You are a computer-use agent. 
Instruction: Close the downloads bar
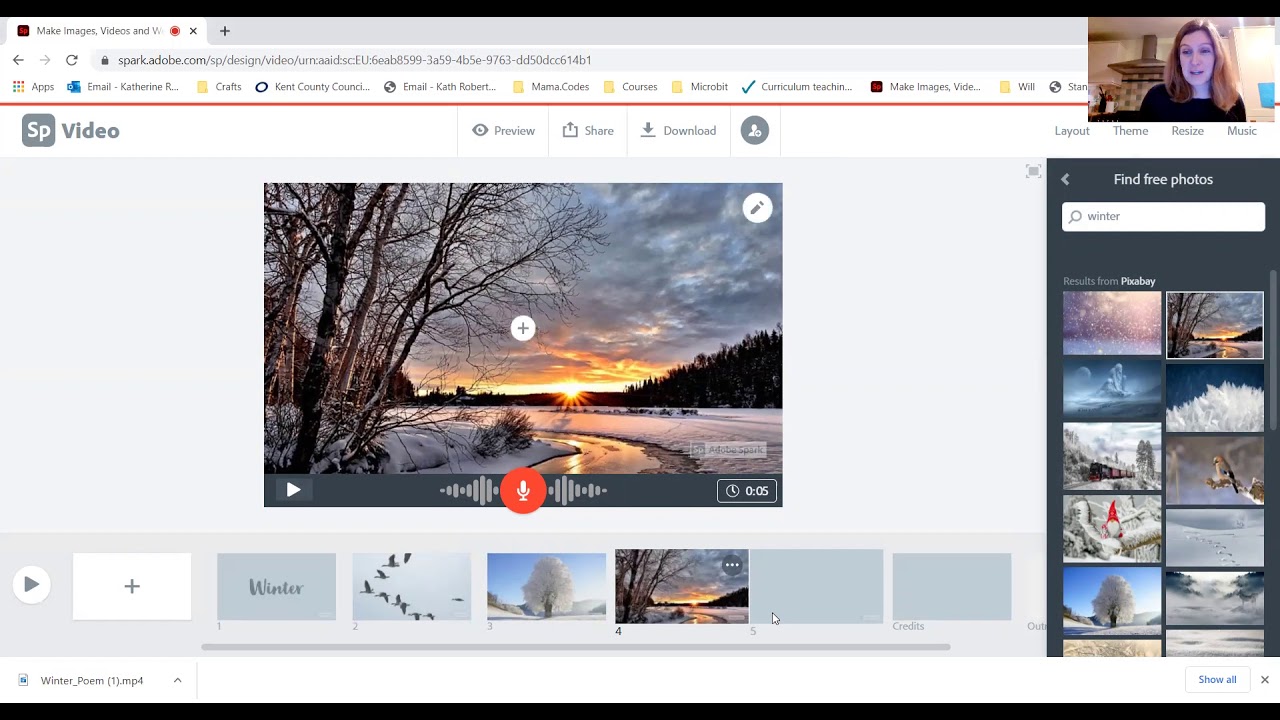pyautogui.click(x=1264, y=680)
